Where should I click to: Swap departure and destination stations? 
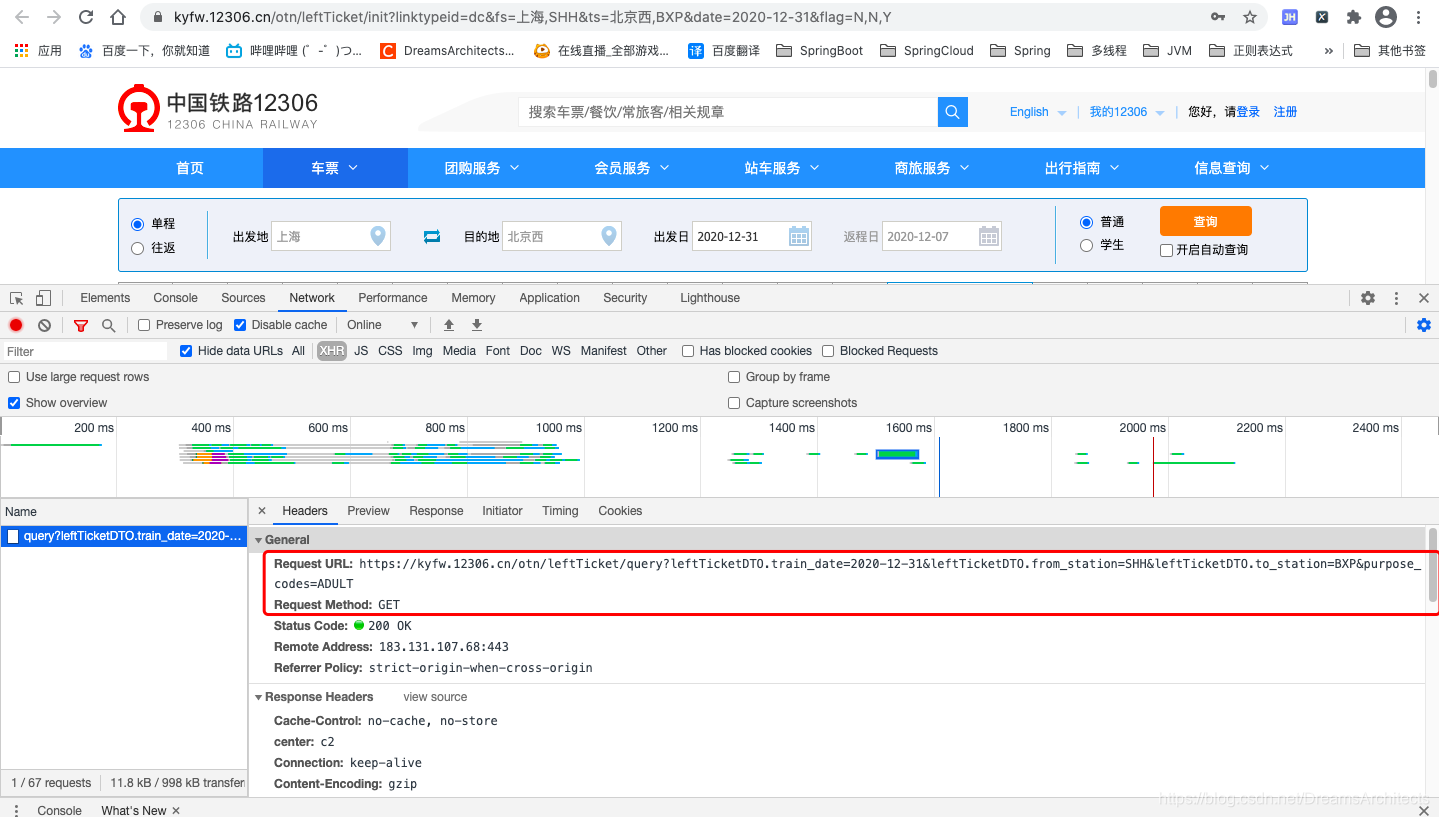pos(432,237)
